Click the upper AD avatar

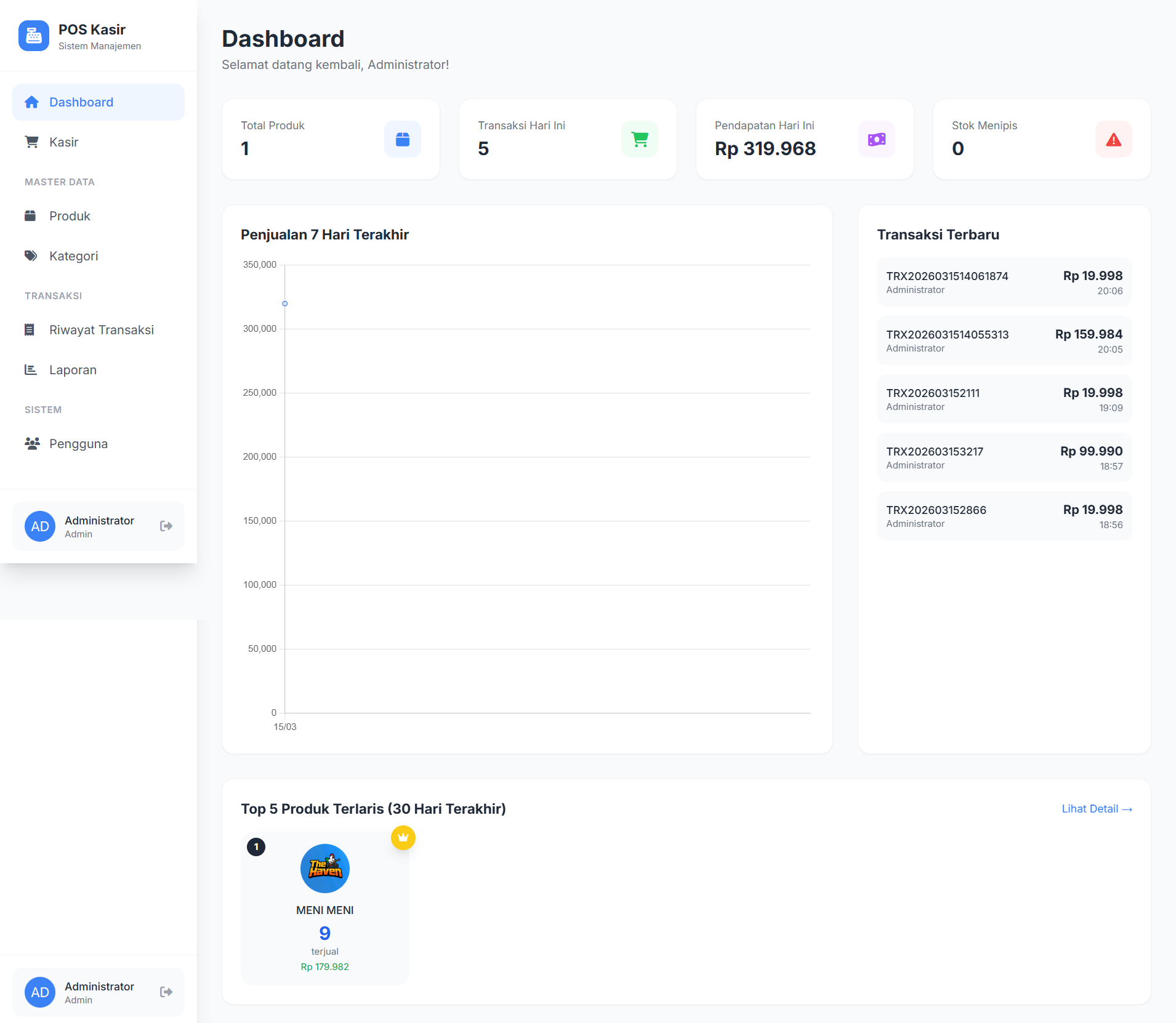40,526
